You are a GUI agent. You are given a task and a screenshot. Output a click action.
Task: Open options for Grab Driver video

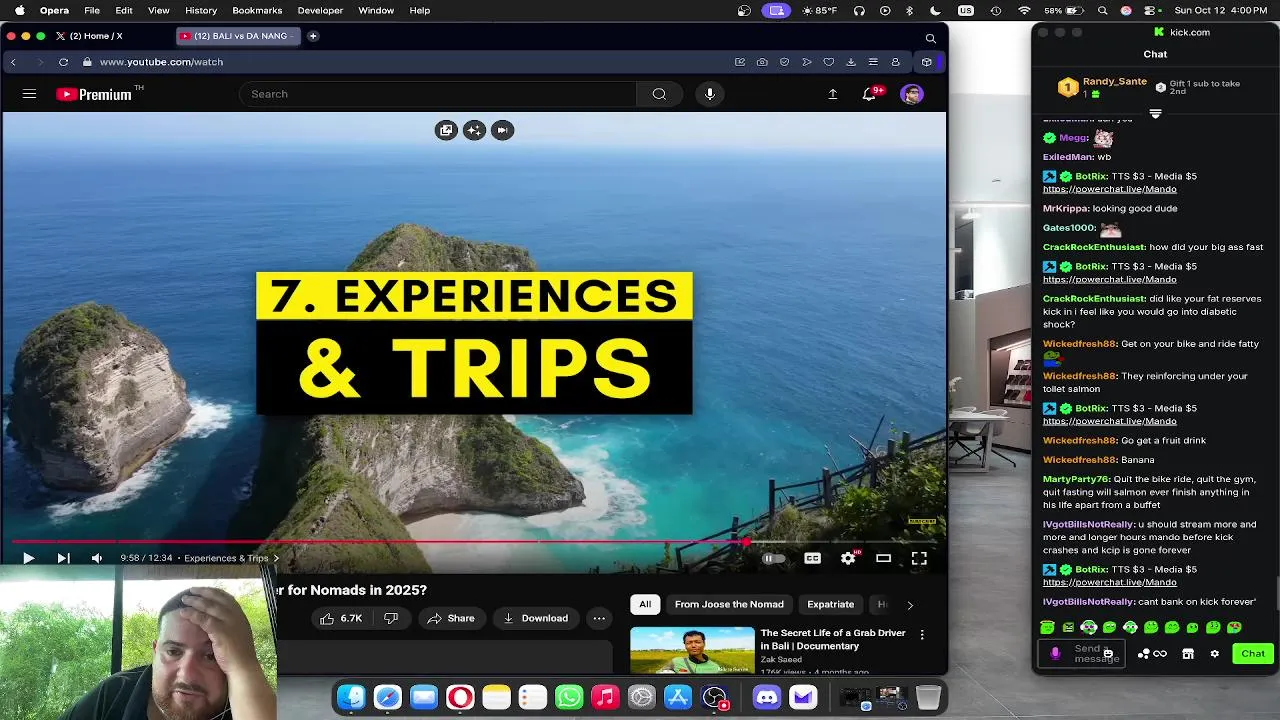click(x=922, y=634)
